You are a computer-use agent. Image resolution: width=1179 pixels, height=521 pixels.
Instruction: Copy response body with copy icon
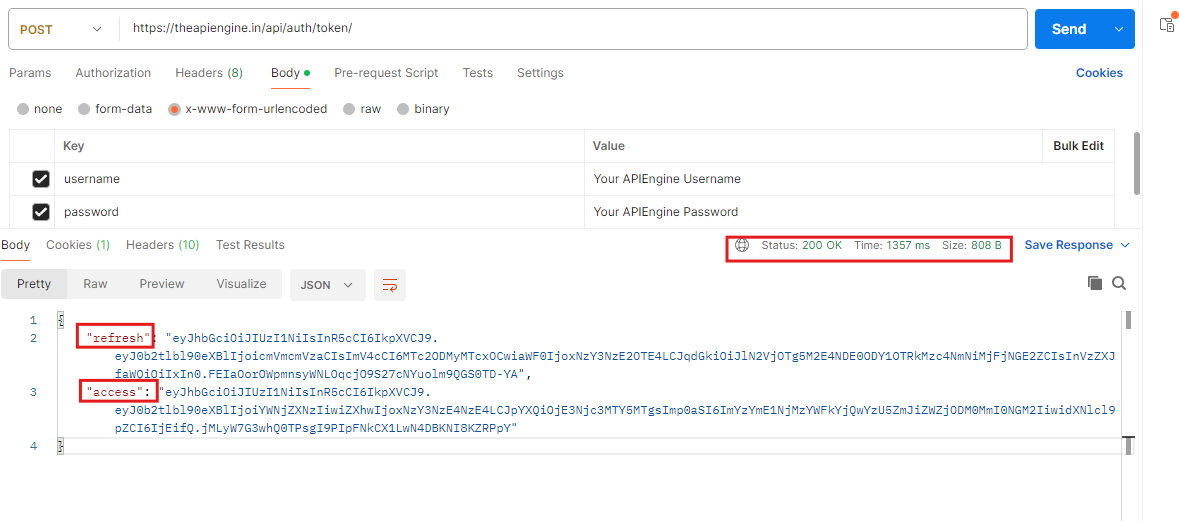(1095, 284)
